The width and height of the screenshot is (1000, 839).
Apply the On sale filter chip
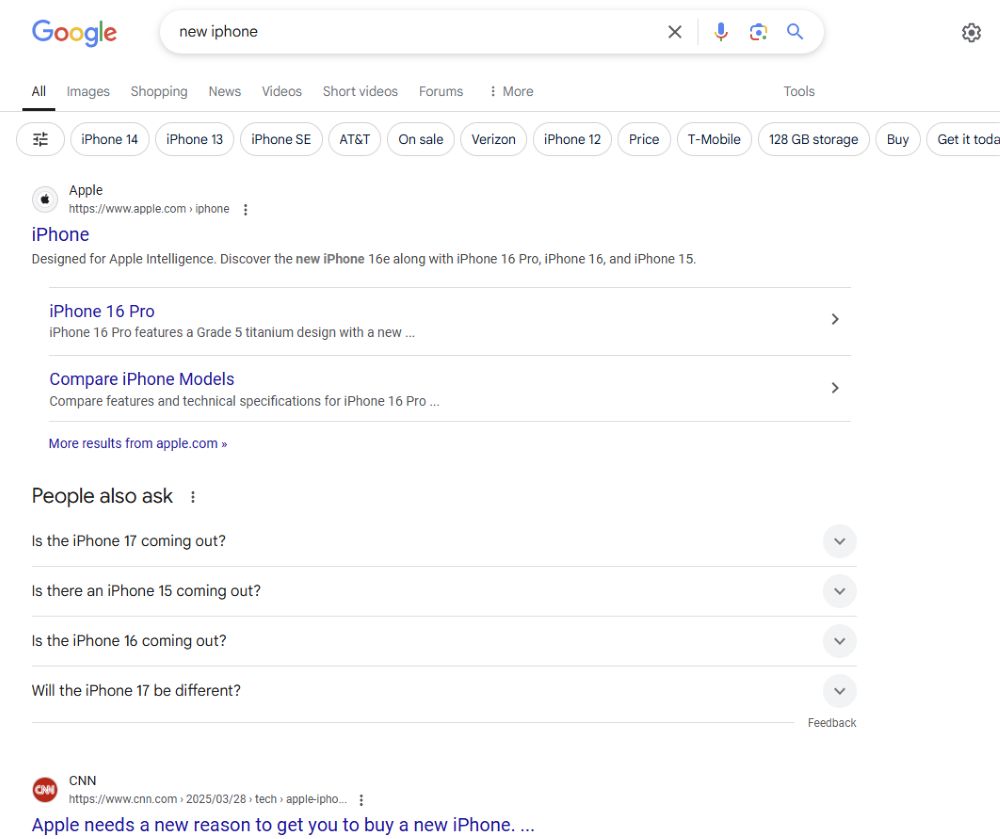click(421, 139)
